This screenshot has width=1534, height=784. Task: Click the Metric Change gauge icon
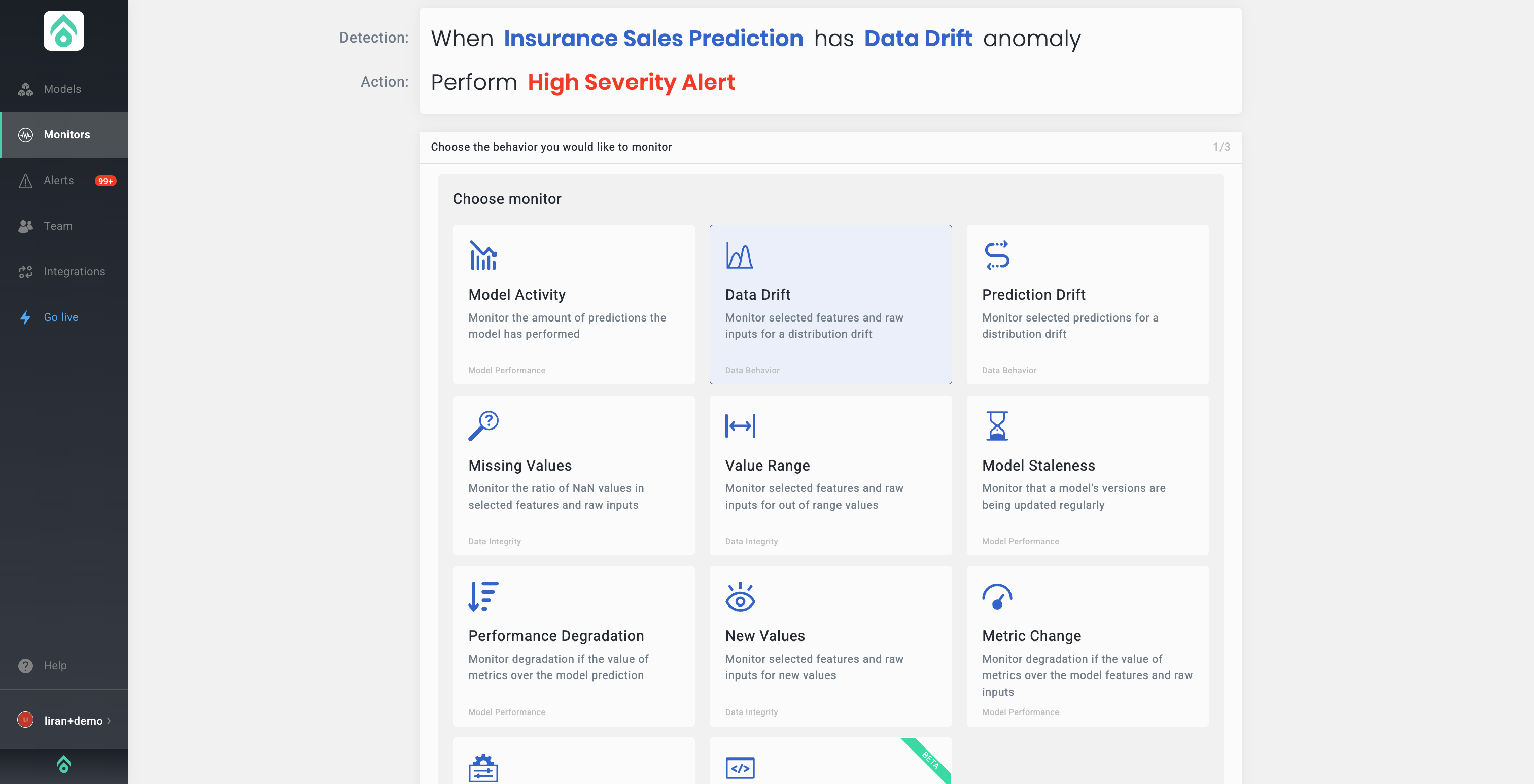tap(996, 596)
